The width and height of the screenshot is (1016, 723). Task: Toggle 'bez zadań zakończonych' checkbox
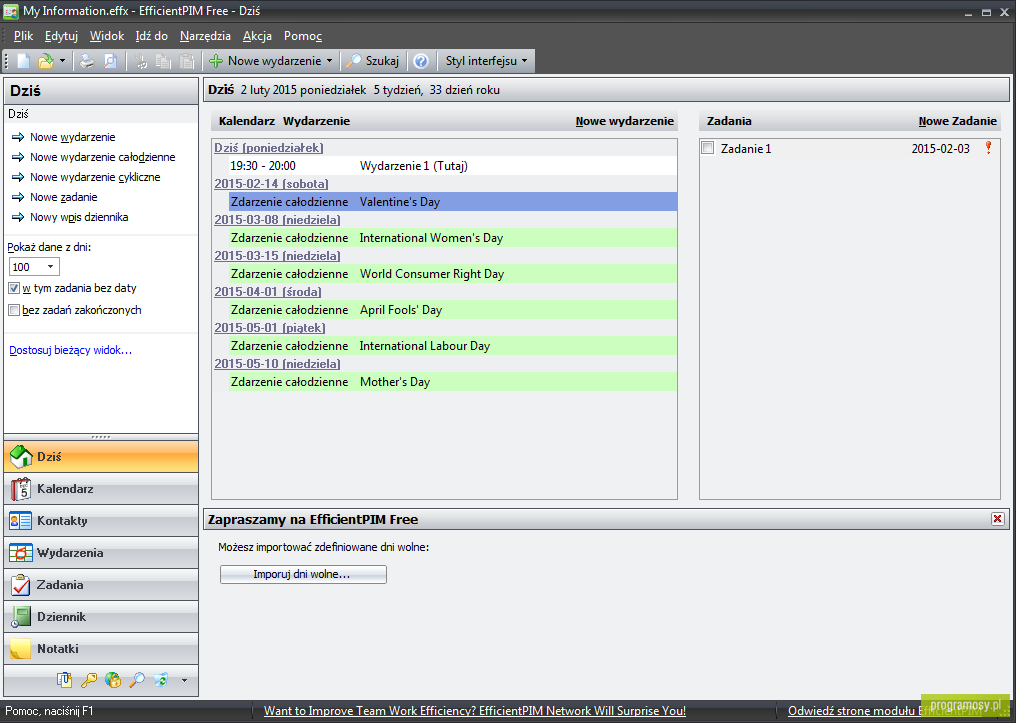14,310
